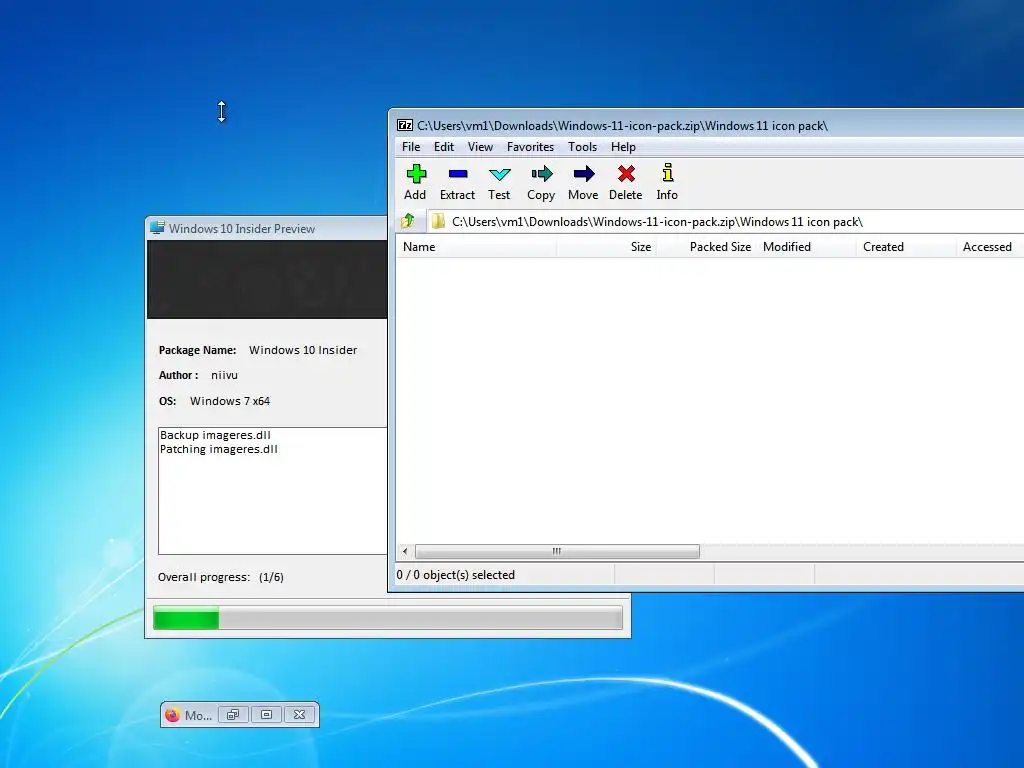Click the Package Name value 'Windows 10 Insider'
Screen dimensions: 1024x768
click(303, 350)
